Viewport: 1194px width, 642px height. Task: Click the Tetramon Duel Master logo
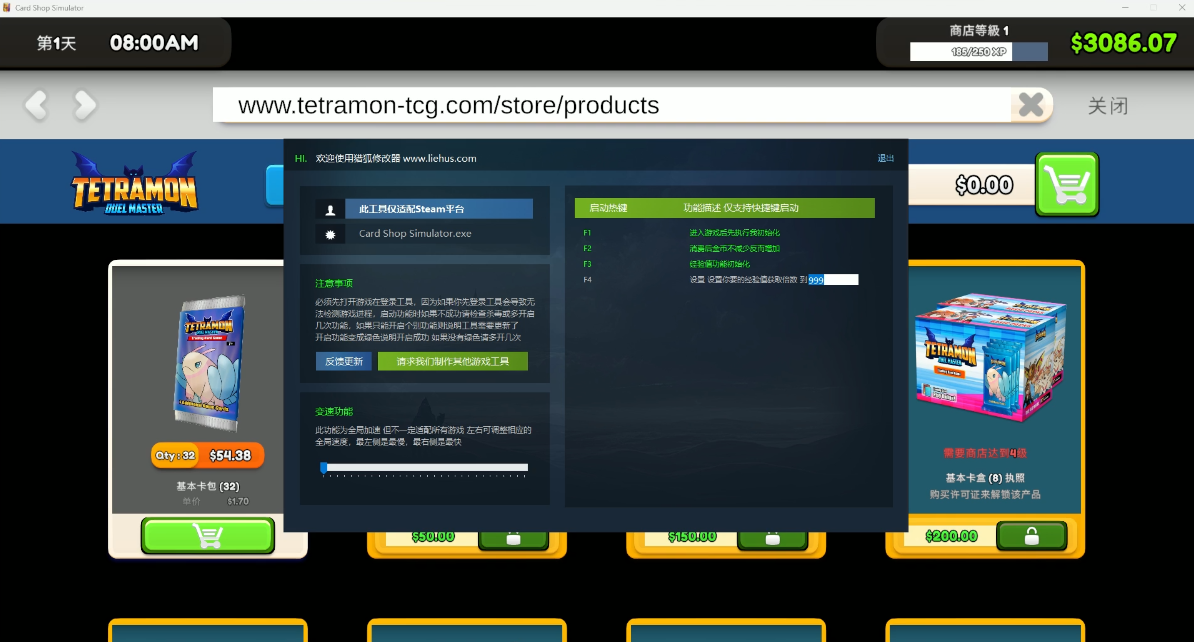coord(135,183)
